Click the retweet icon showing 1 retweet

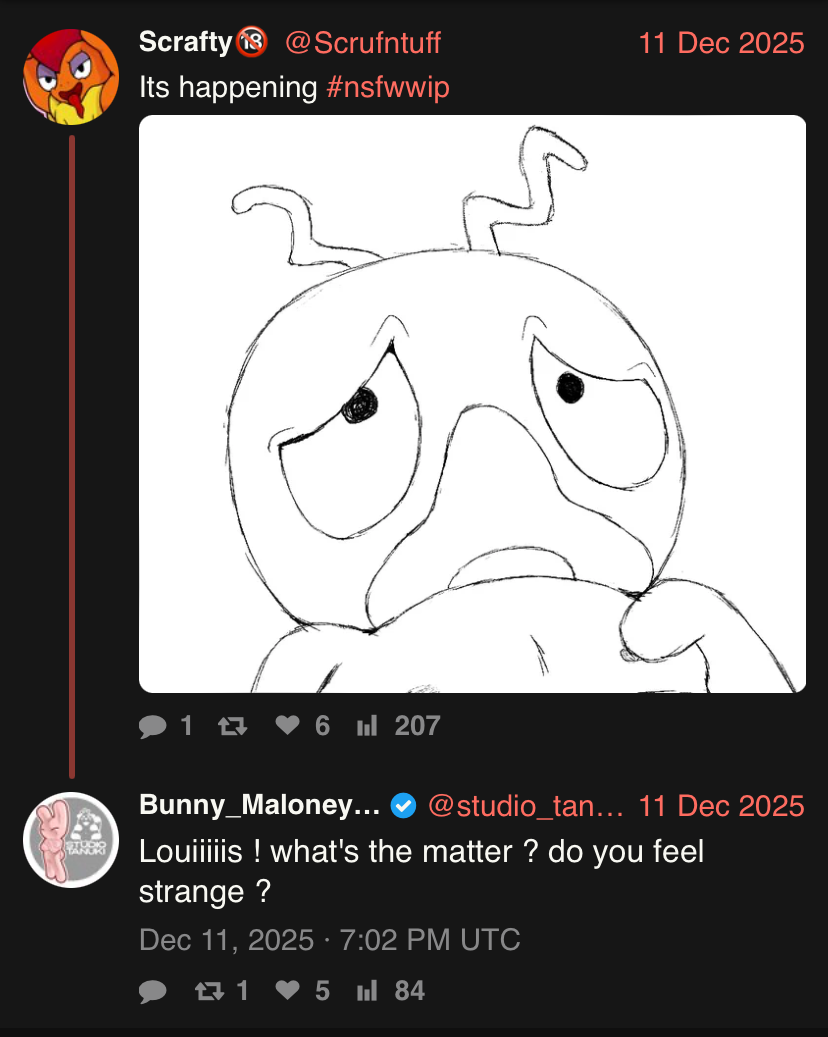point(207,991)
